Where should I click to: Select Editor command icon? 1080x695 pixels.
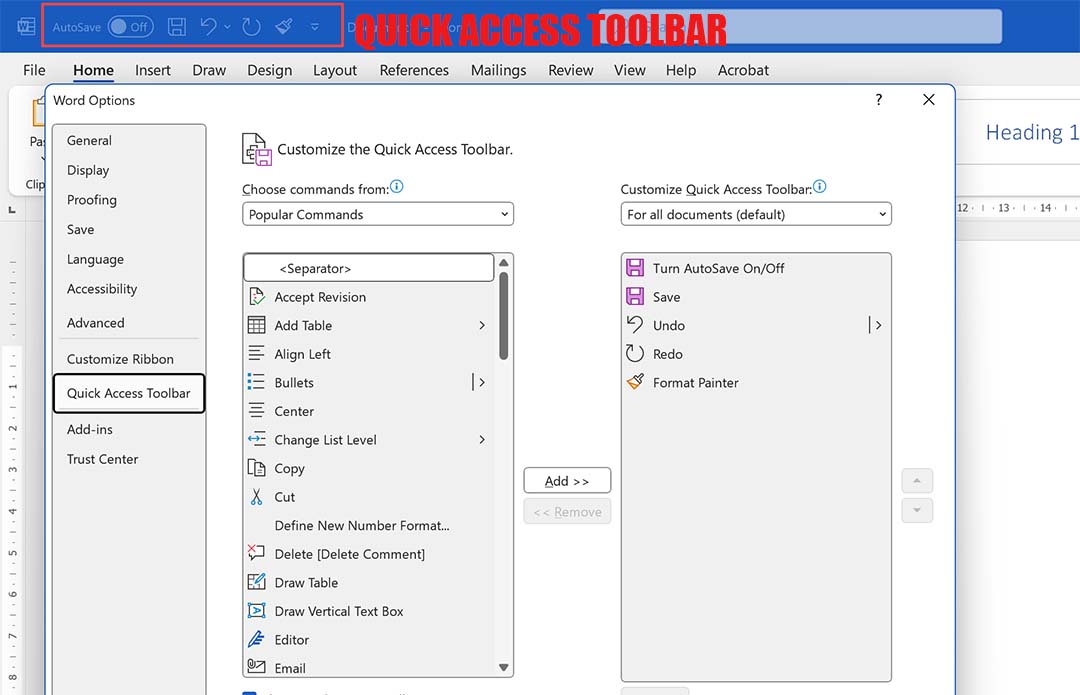pyautogui.click(x=256, y=640)
